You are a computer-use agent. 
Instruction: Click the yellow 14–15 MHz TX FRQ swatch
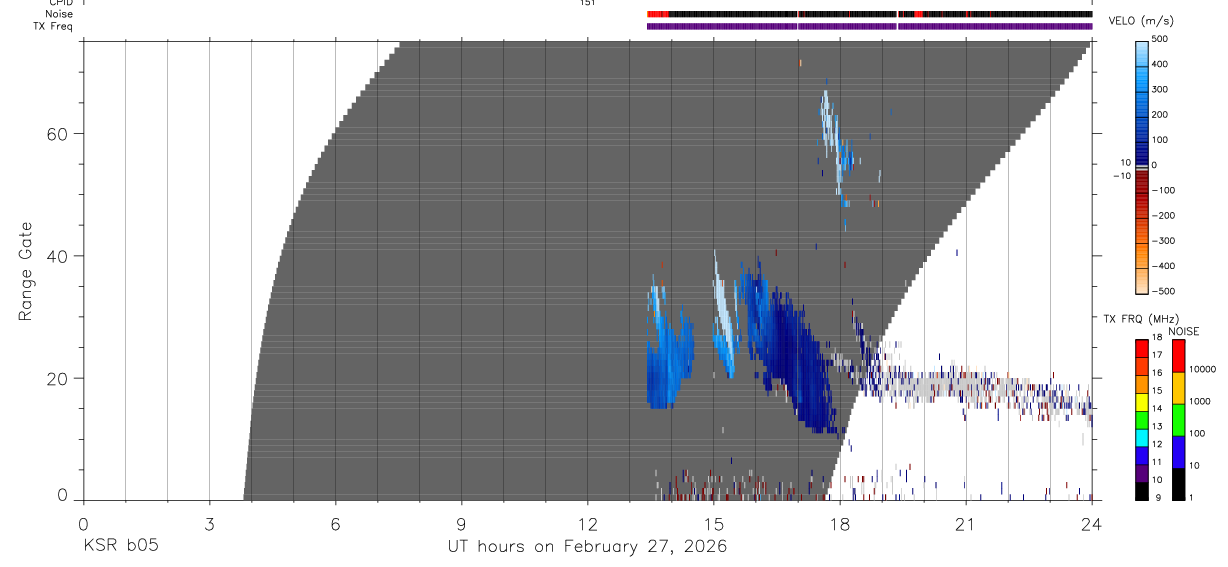(1142, 401)
